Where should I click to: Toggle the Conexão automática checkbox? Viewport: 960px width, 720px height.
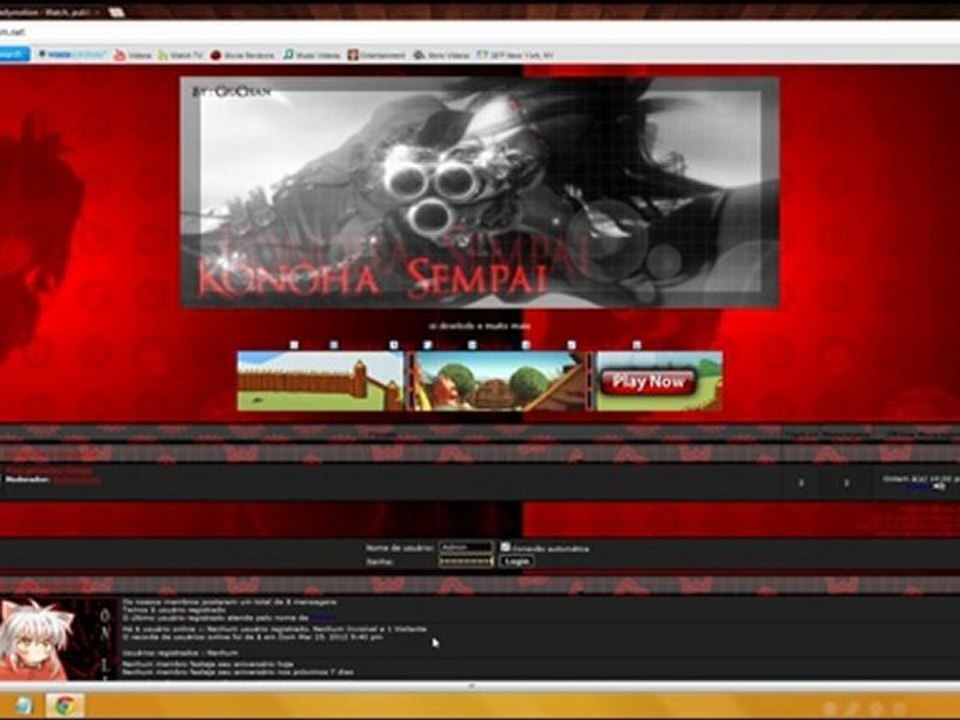pos(505,547)
